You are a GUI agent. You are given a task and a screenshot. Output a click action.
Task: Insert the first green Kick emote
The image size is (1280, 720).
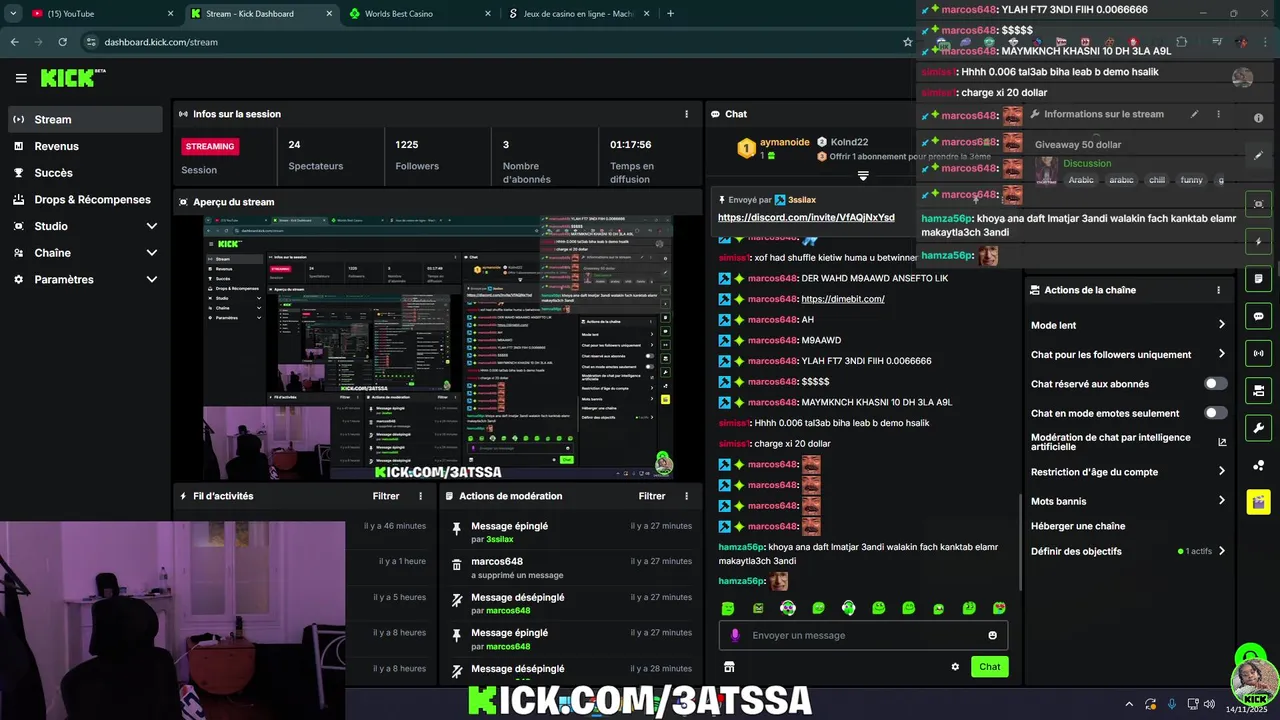pos(728,608)
